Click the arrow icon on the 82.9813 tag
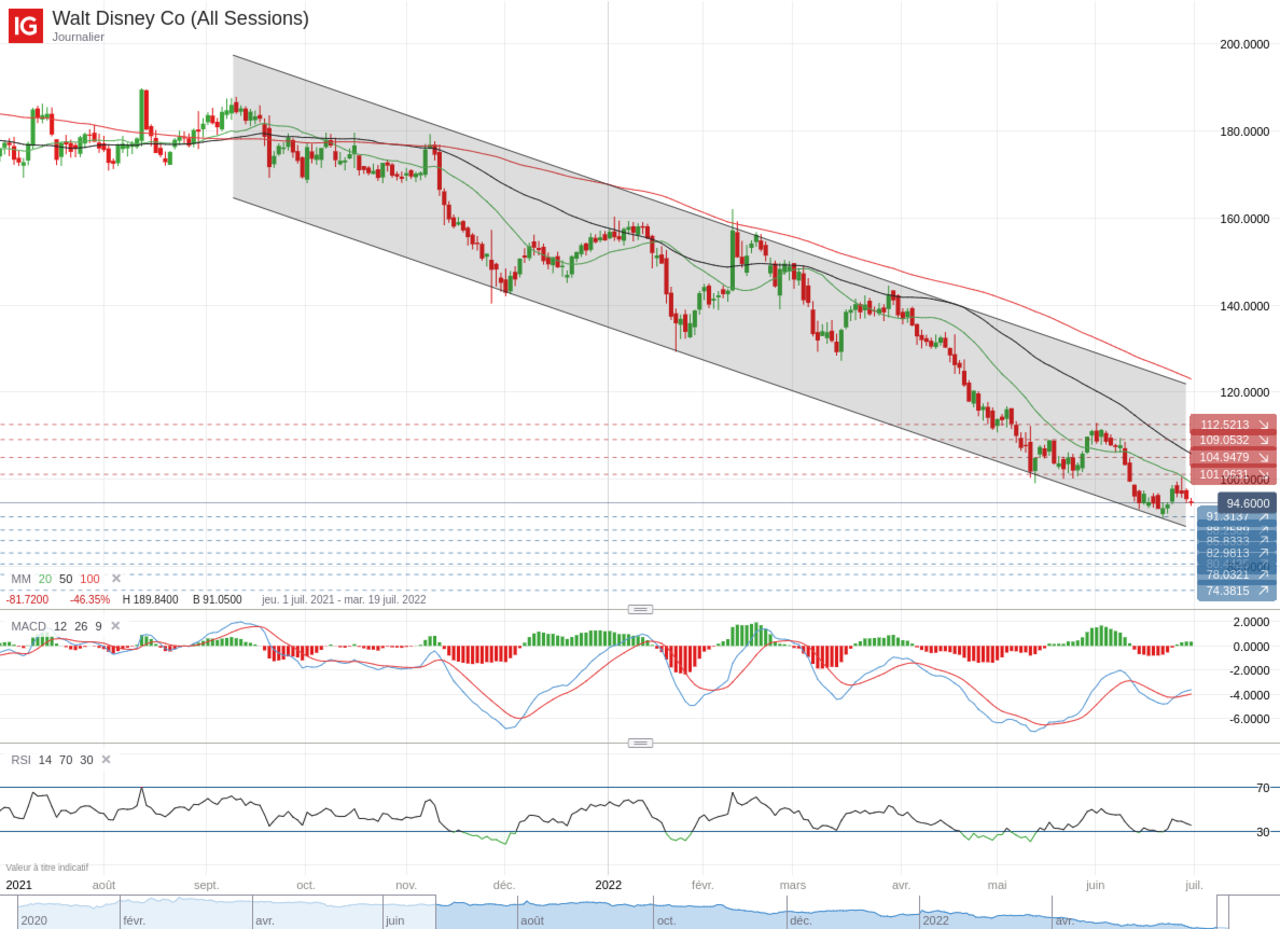Viewport: 1280px width, 929px height. pyautogui.click(x=1263, y=552)
